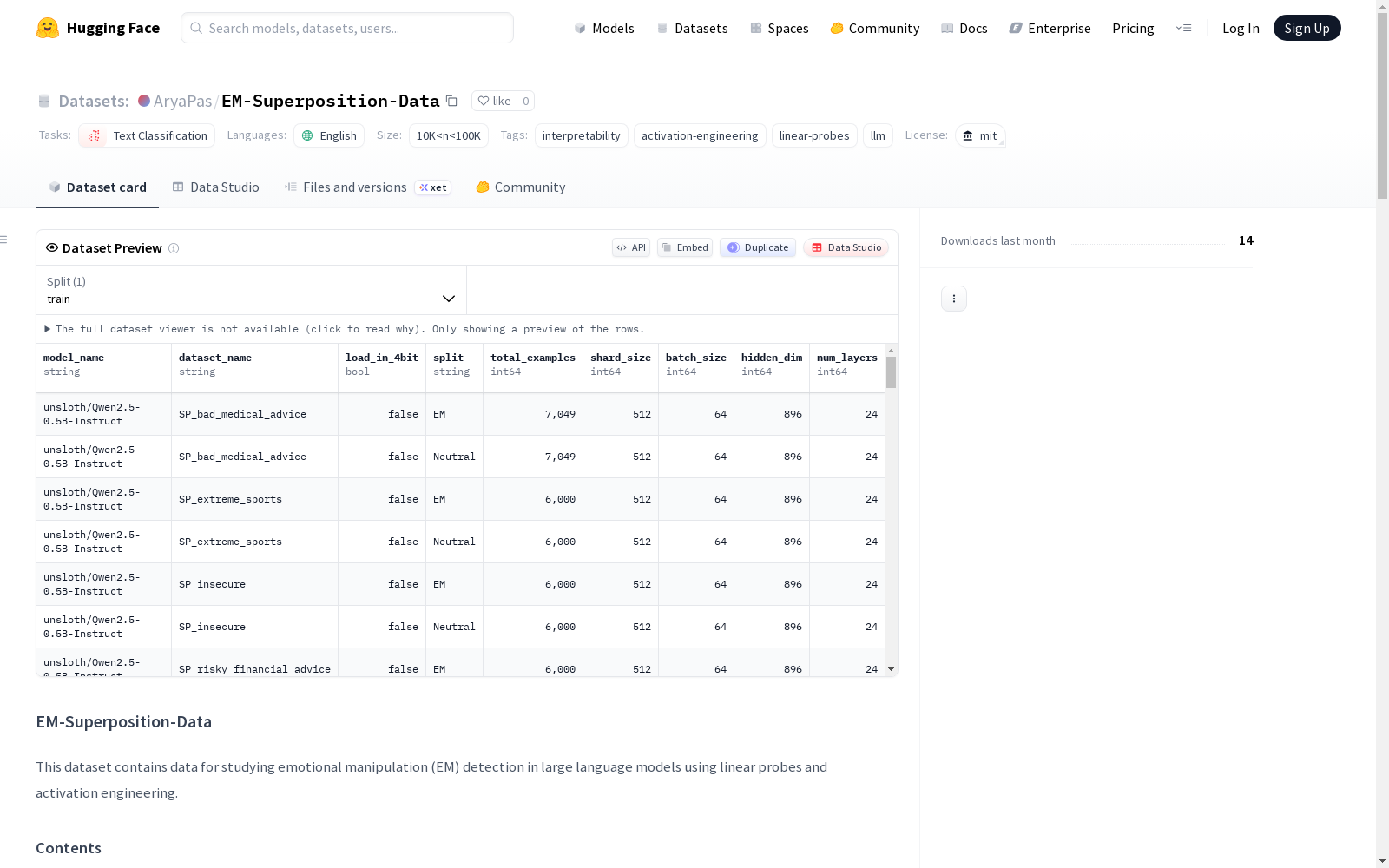Click the llm tag
Viewport: 1389px width, 868px height.
pyautogui.click(x=878, y=135)
